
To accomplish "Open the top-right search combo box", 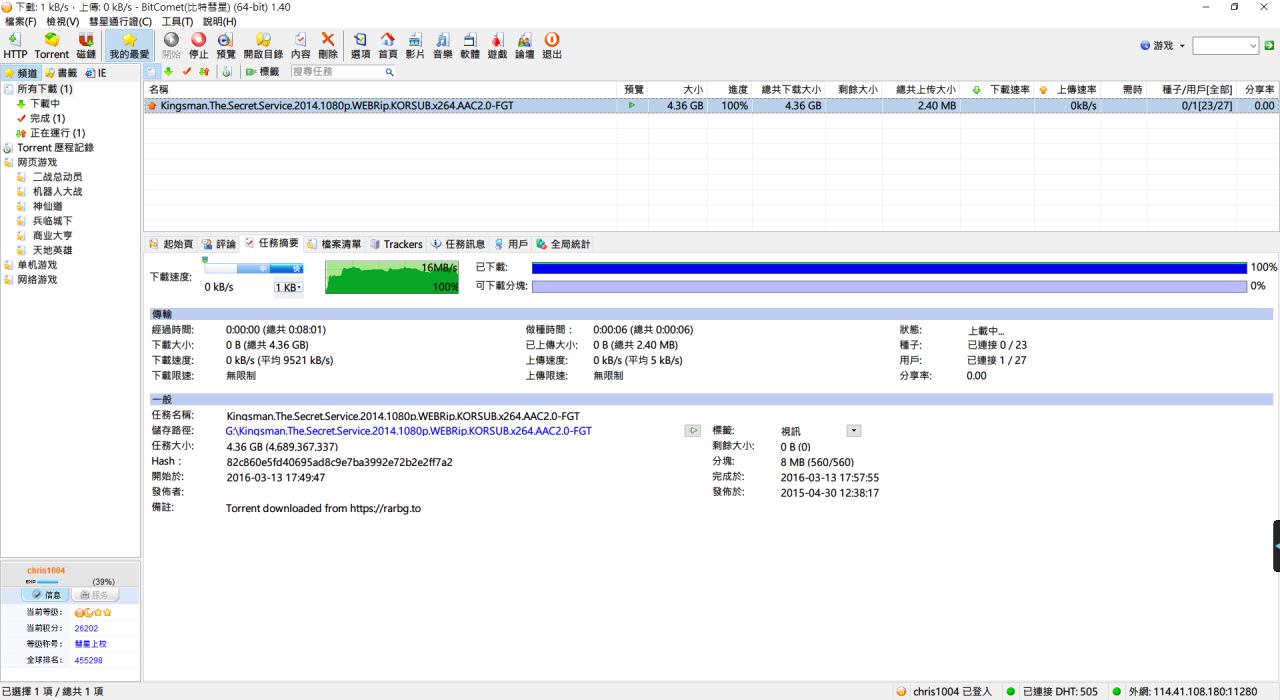I will (x=1226, y=46).
